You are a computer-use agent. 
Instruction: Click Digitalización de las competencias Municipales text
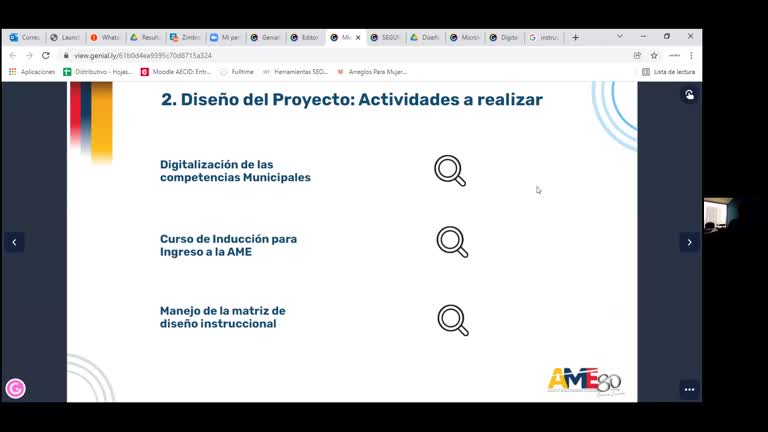(235, 170)
